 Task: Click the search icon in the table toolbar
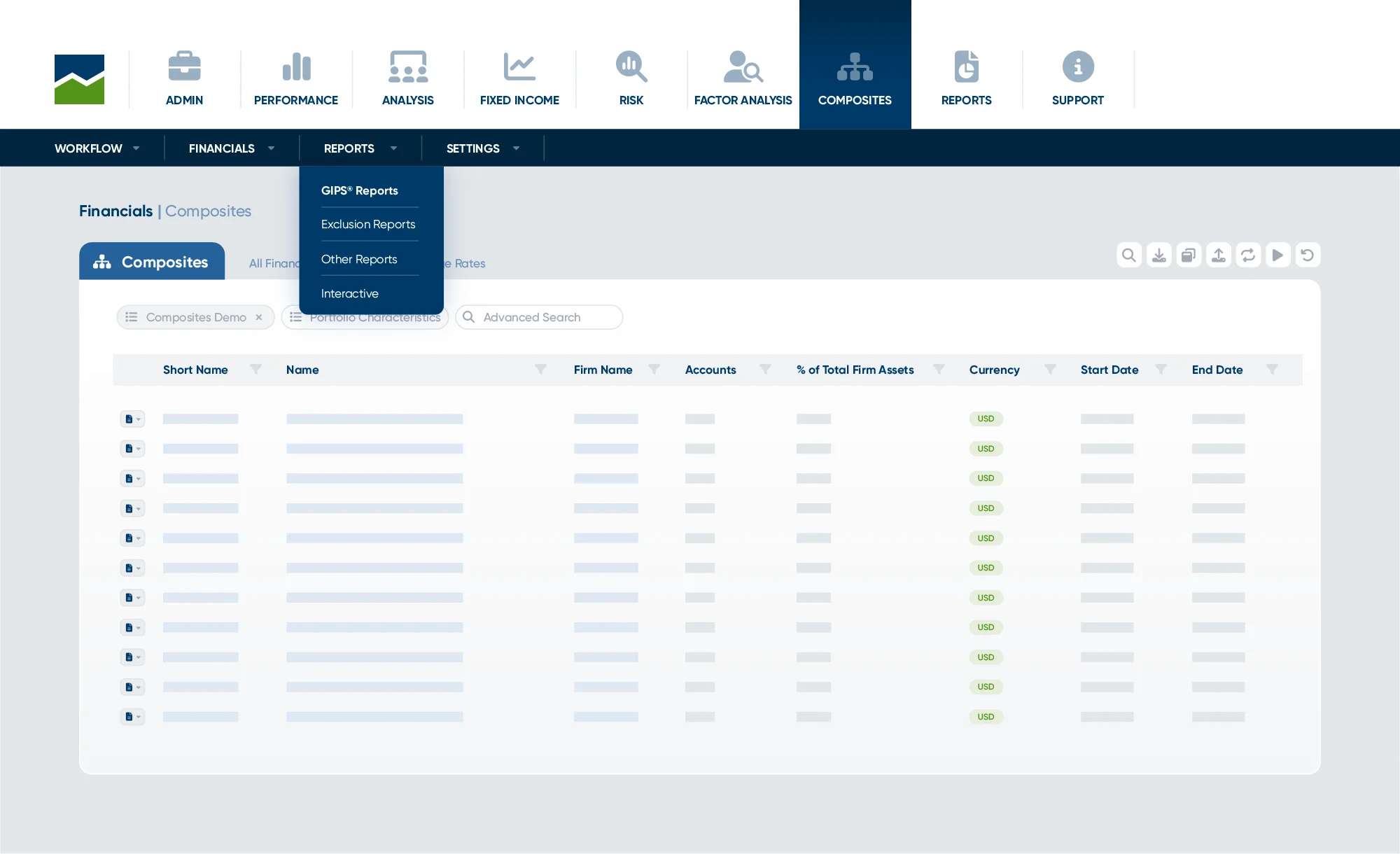[1129, 255]
